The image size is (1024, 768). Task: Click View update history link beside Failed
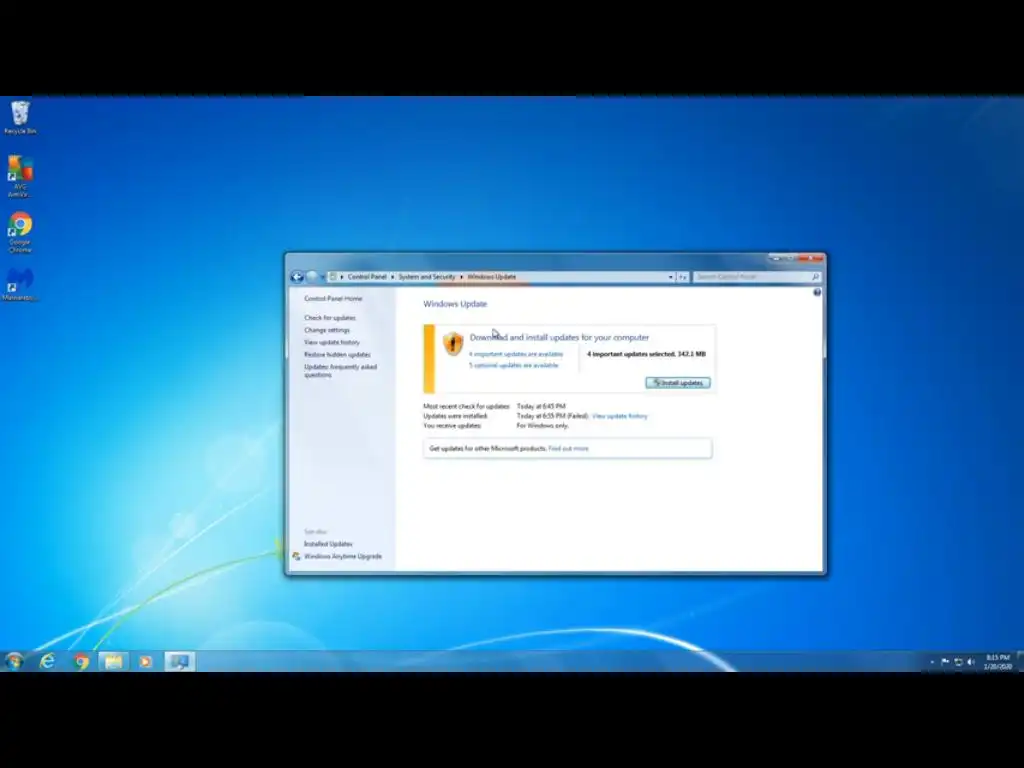(x=620, y=416)
